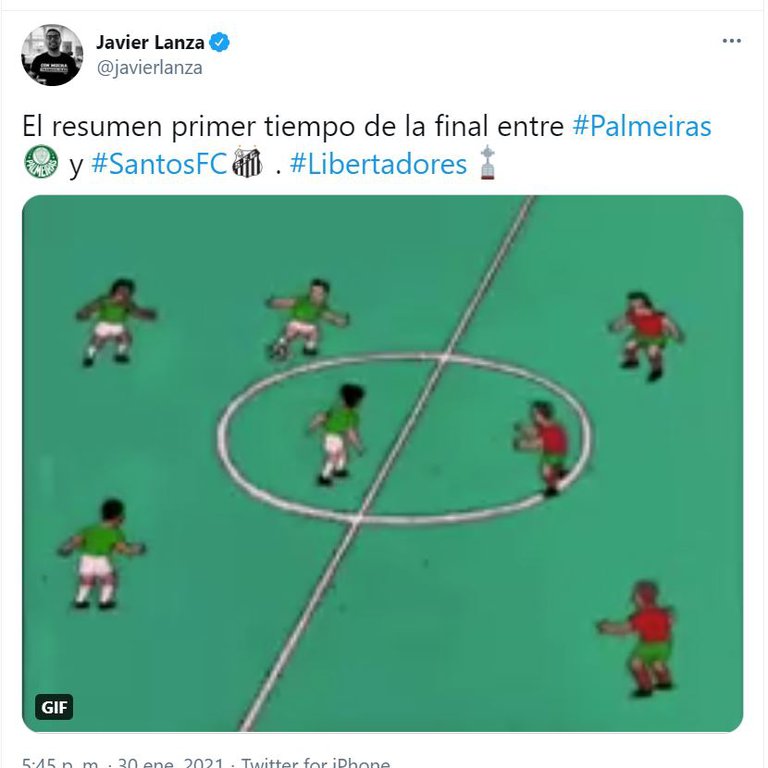Open the @javierlanza handle link
768x768 pixels.
[x=149, y=68]
